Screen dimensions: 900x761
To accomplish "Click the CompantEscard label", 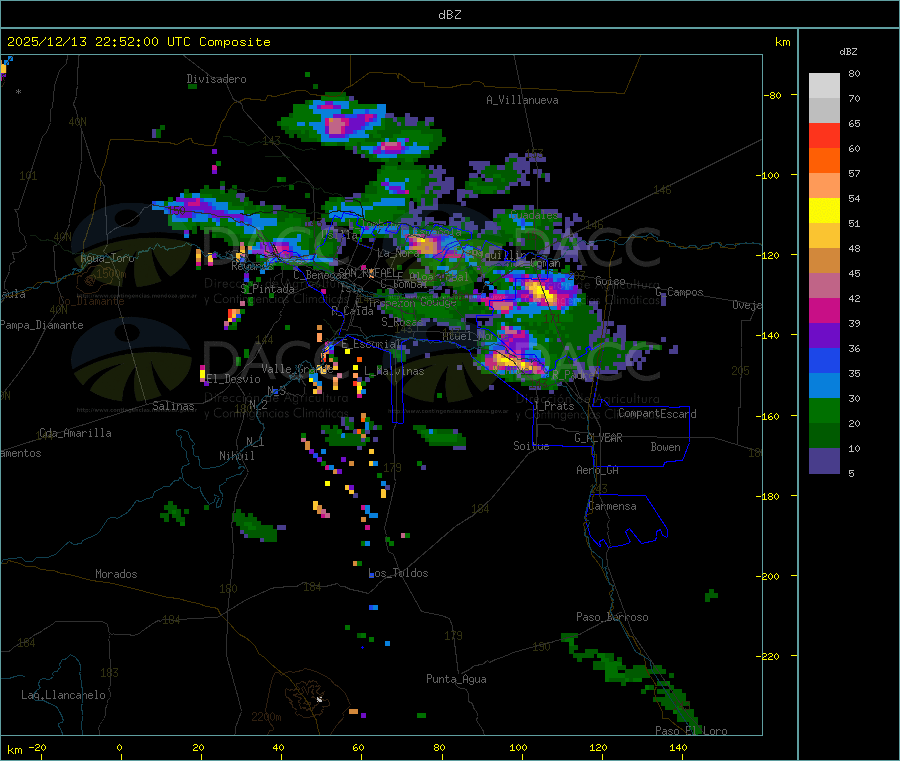I will 657,413.
